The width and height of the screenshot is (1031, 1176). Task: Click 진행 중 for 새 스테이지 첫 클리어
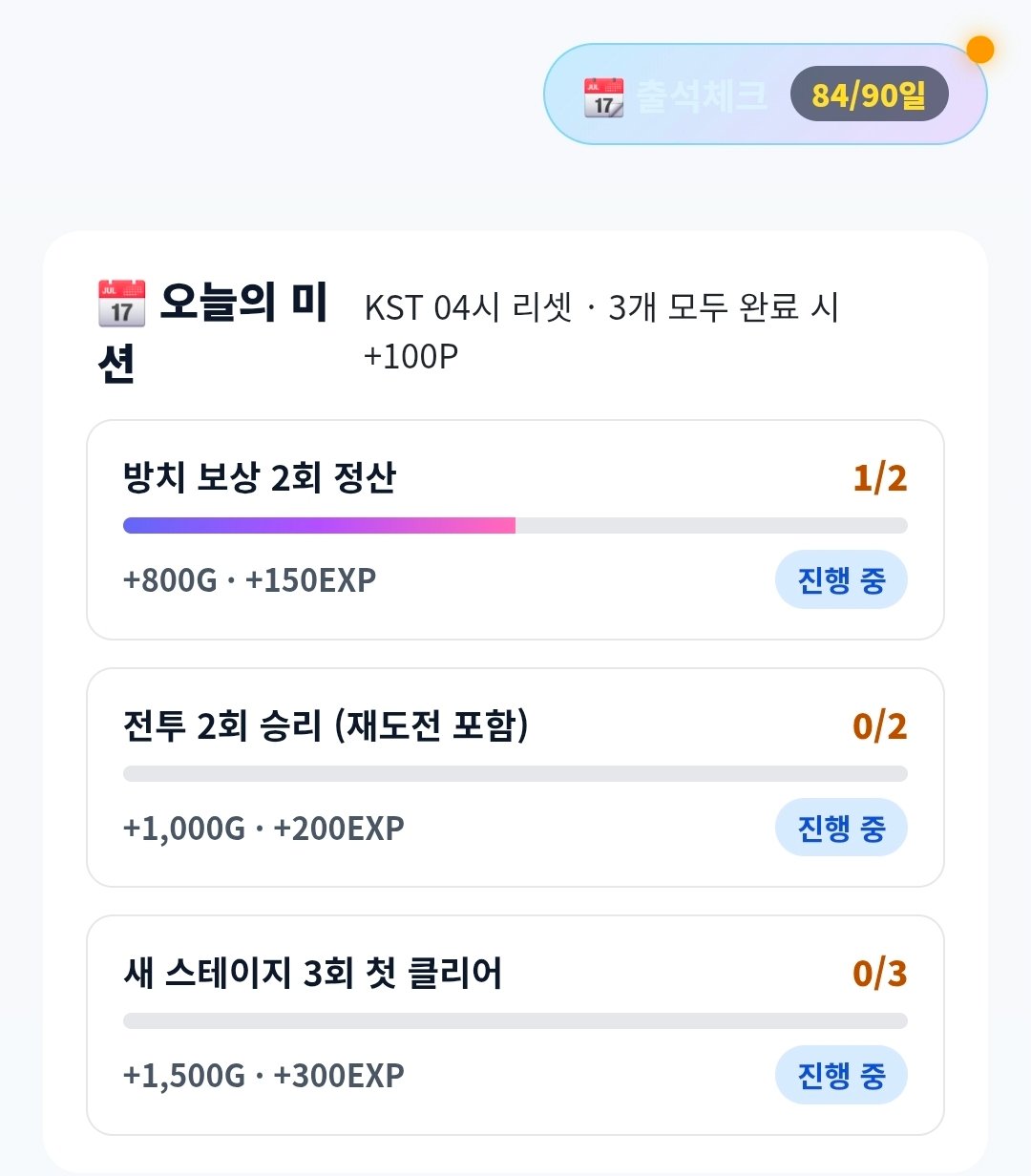click(841, 1075)
